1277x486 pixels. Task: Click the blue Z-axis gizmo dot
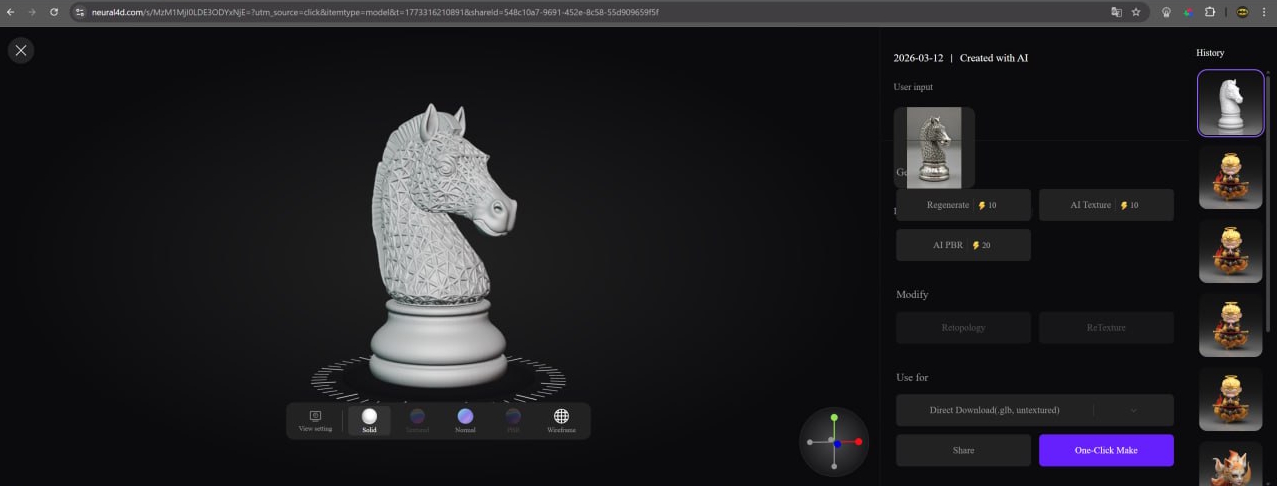click(x=836, y=443)
